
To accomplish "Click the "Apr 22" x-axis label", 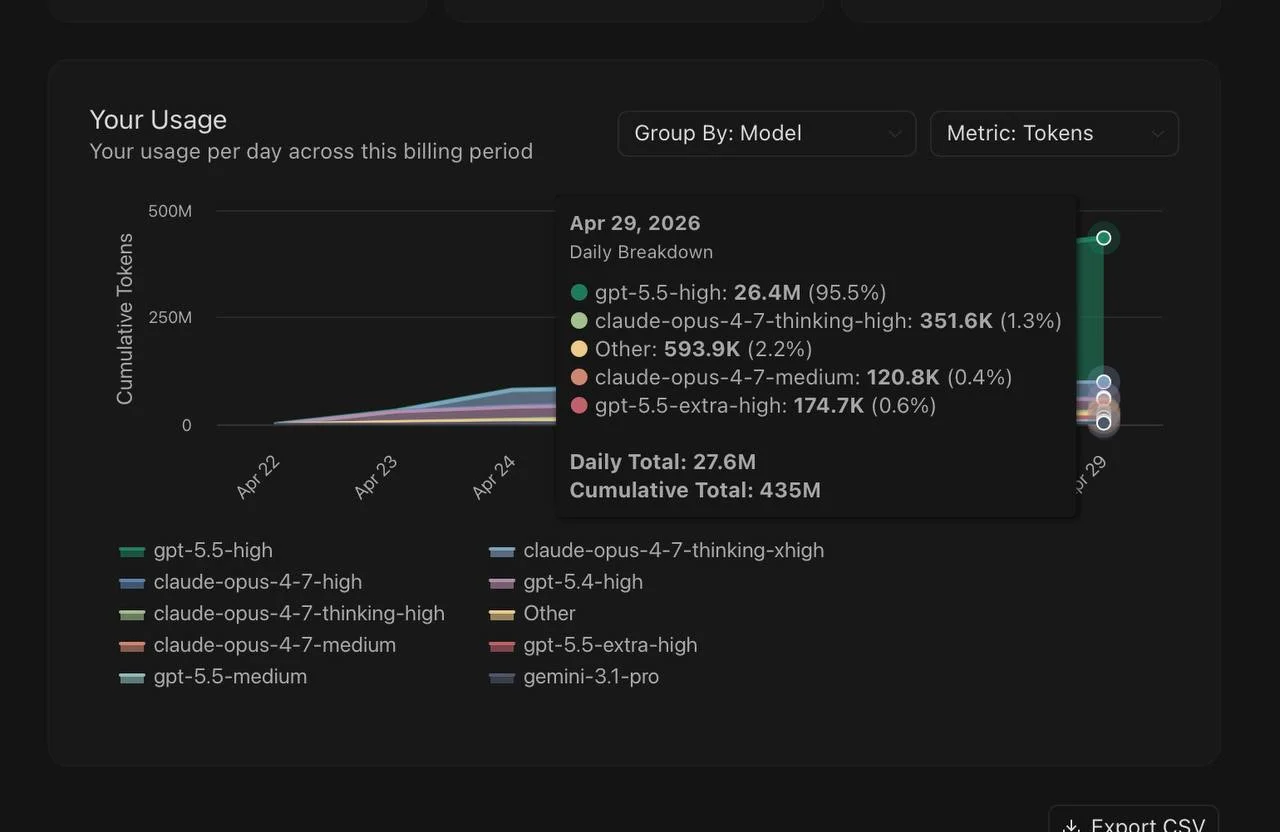I will (258, 476).
